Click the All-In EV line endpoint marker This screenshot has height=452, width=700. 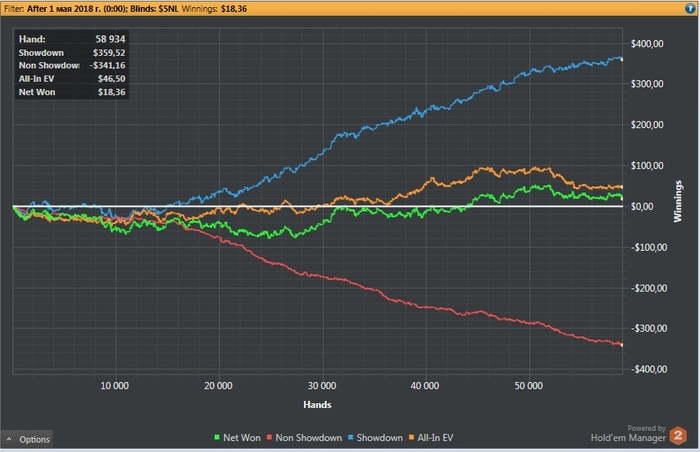coord(622,187)
